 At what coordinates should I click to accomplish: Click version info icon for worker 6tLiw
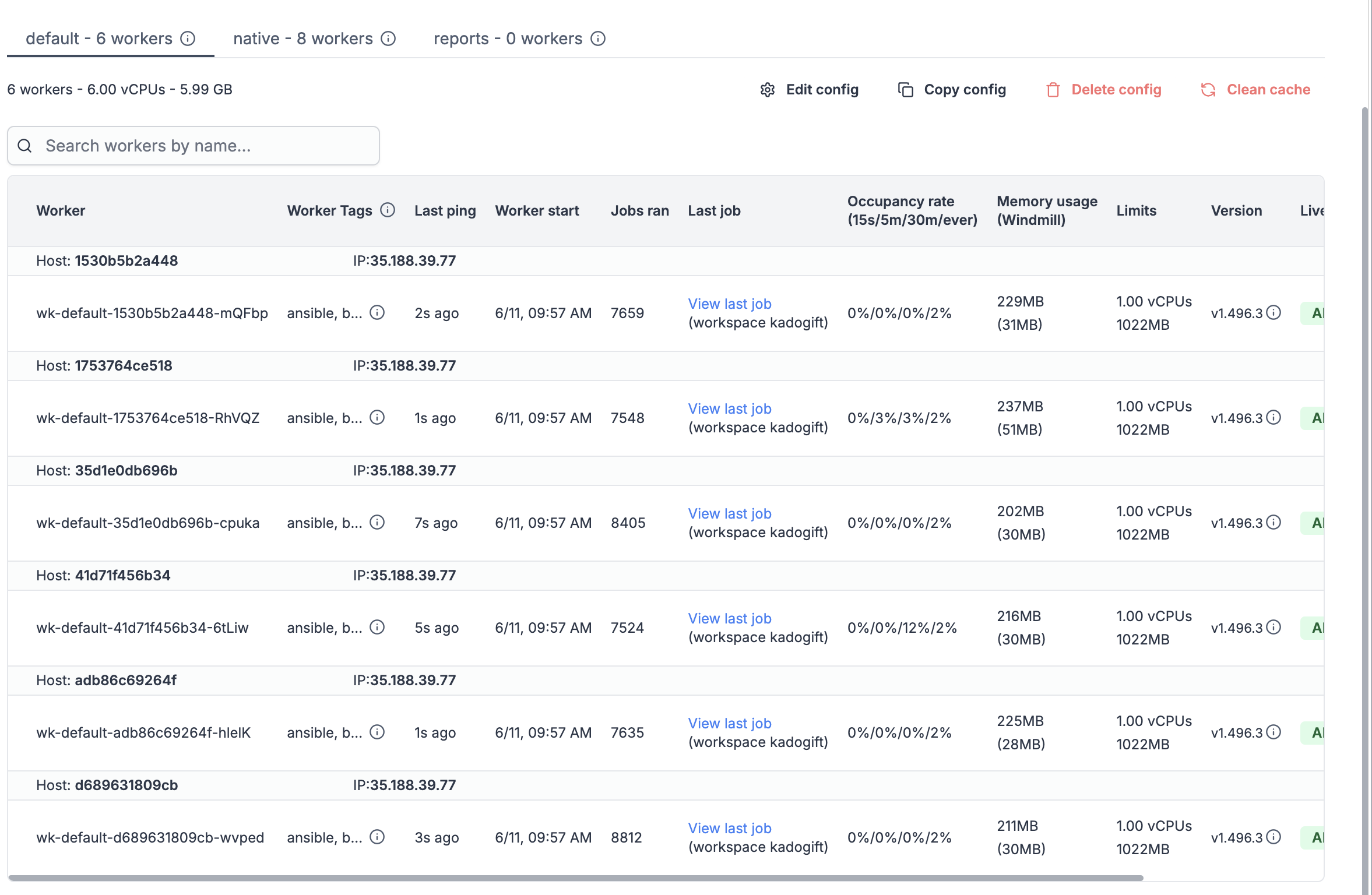1274,628
